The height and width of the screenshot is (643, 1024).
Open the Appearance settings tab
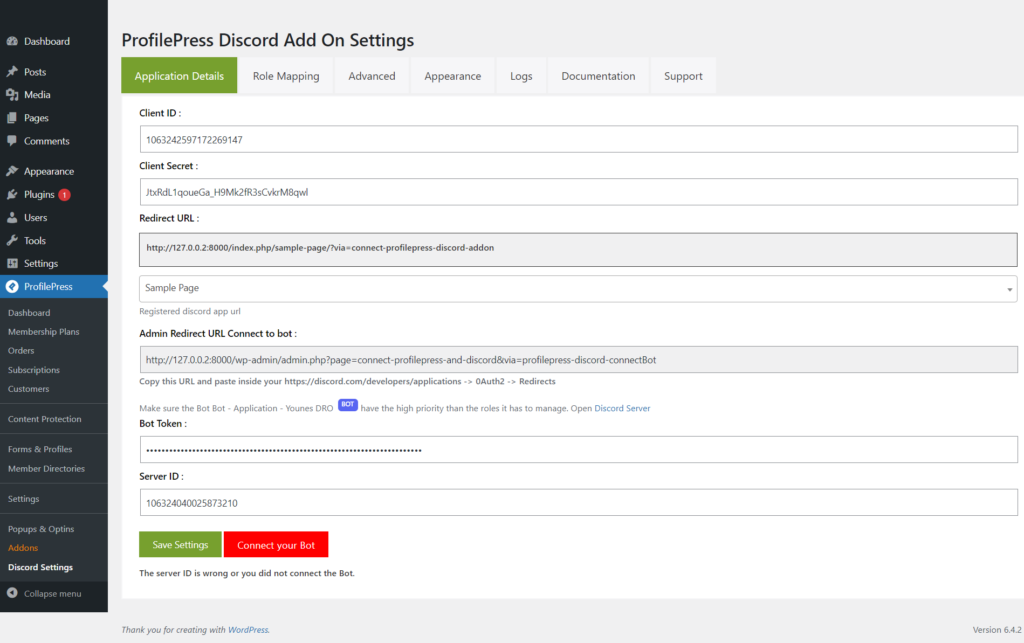[453, 76]
